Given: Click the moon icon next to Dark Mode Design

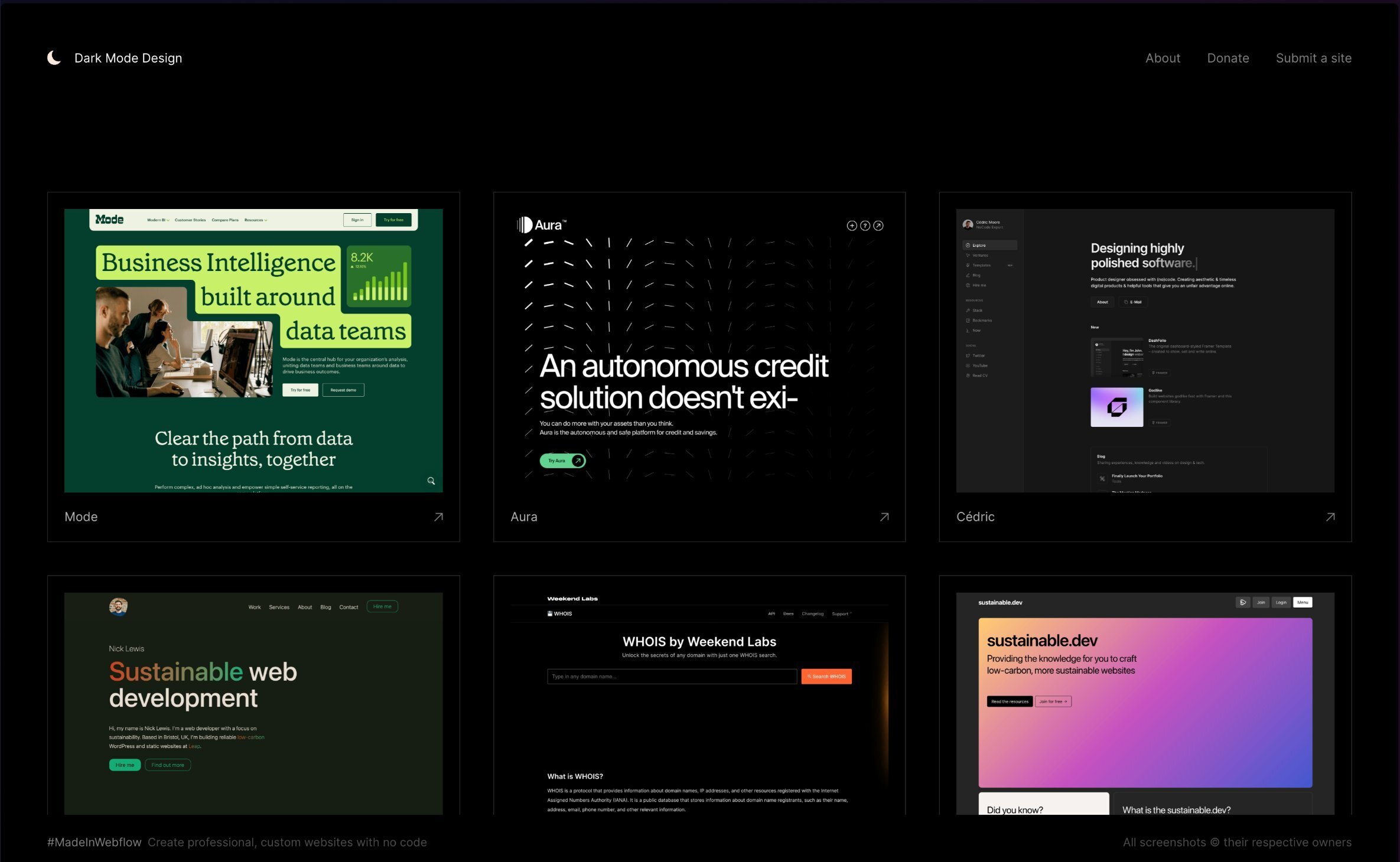Looking at the screenshot, I should 54,57.
